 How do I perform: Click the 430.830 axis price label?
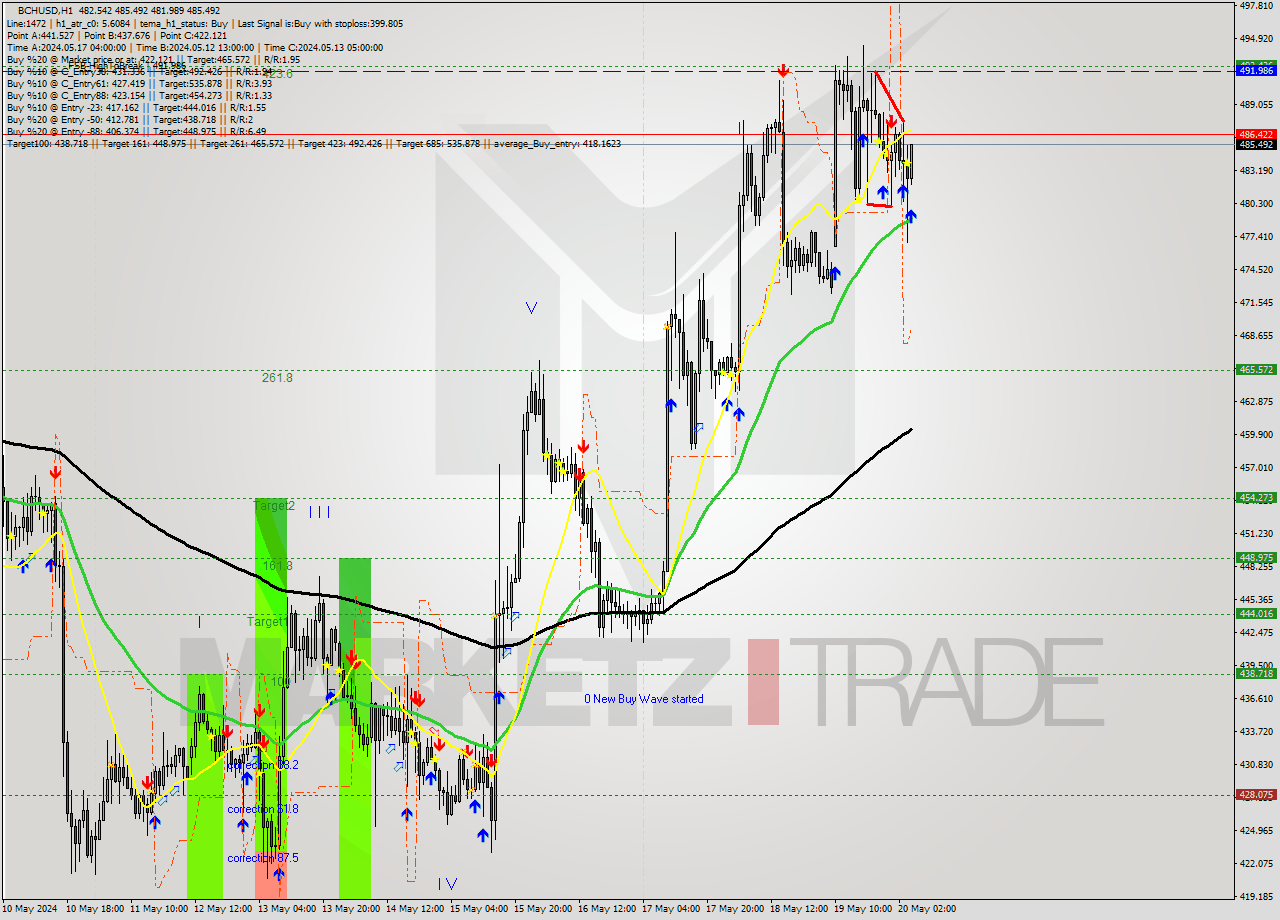tap(1256, 765)
